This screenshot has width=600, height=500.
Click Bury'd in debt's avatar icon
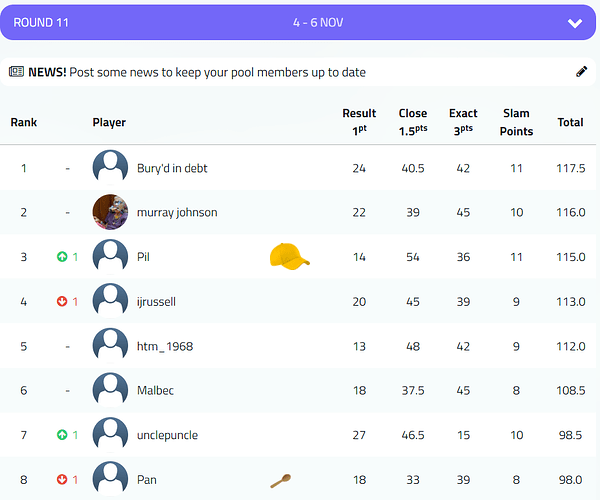coord(110,168)
